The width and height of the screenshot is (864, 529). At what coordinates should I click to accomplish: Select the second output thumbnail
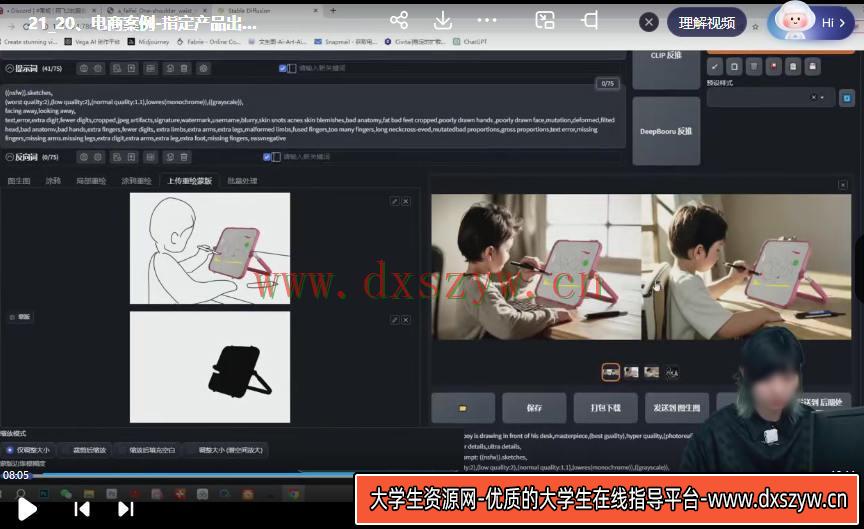click(x=631, y=373)
